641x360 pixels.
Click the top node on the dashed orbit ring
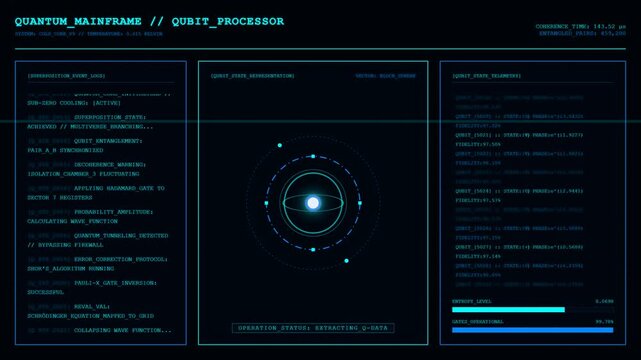(313, 156)
